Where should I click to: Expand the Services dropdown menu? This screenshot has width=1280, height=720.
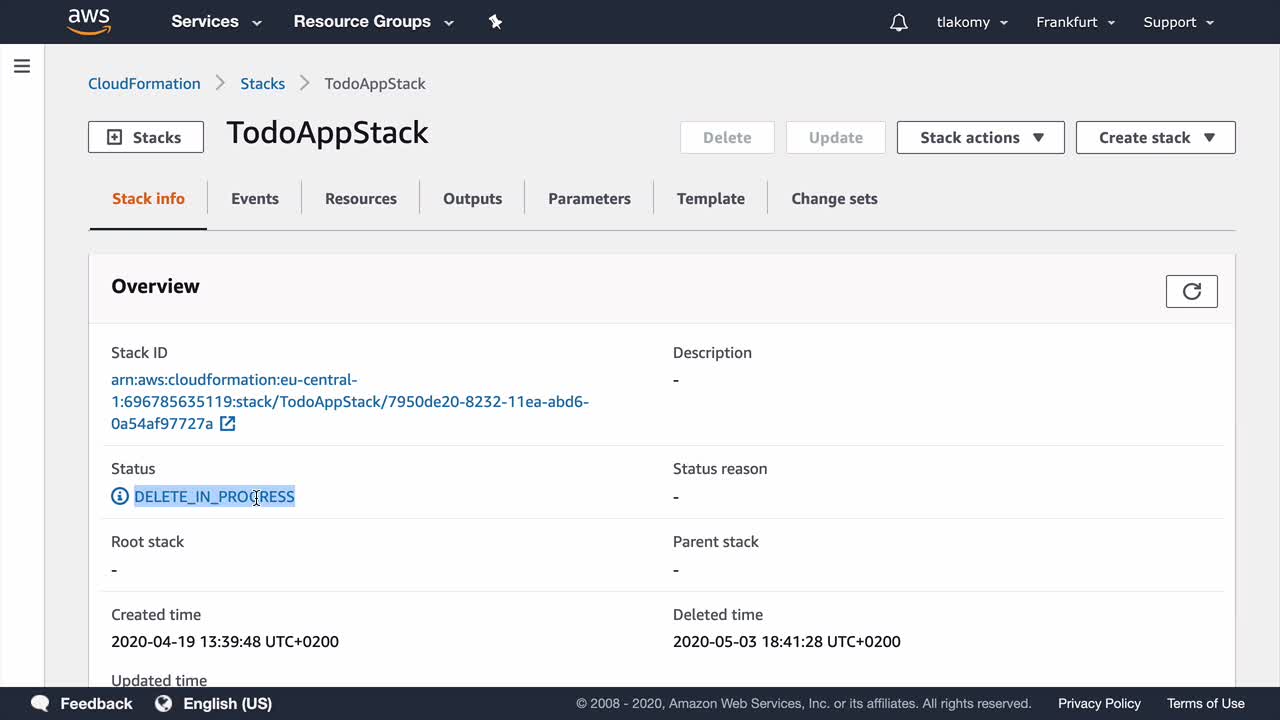click(216, 22)
